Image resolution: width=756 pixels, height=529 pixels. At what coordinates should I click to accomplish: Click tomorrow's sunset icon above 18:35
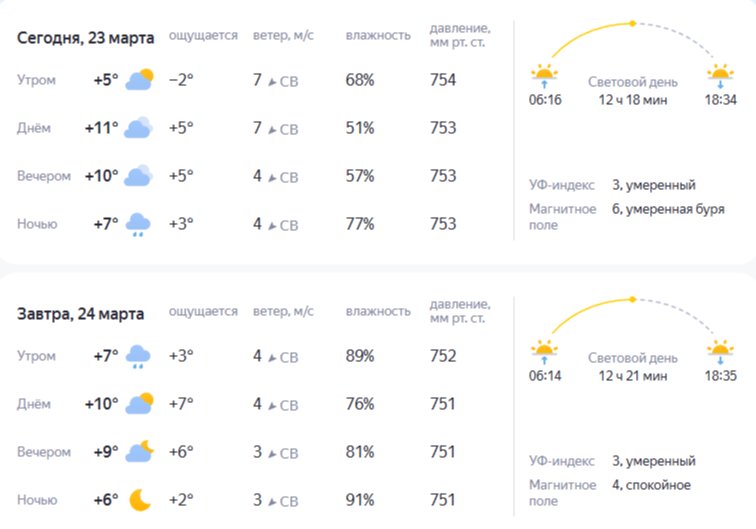pos(720,351)
